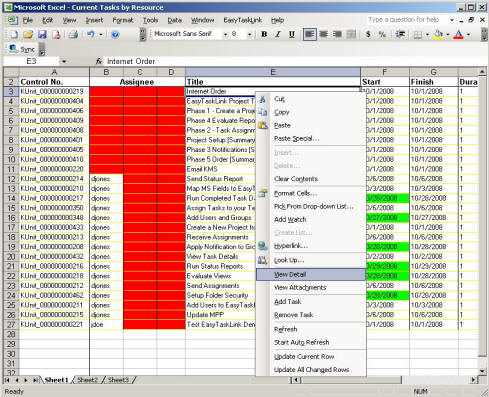Open the Data menu

[174, 20]
